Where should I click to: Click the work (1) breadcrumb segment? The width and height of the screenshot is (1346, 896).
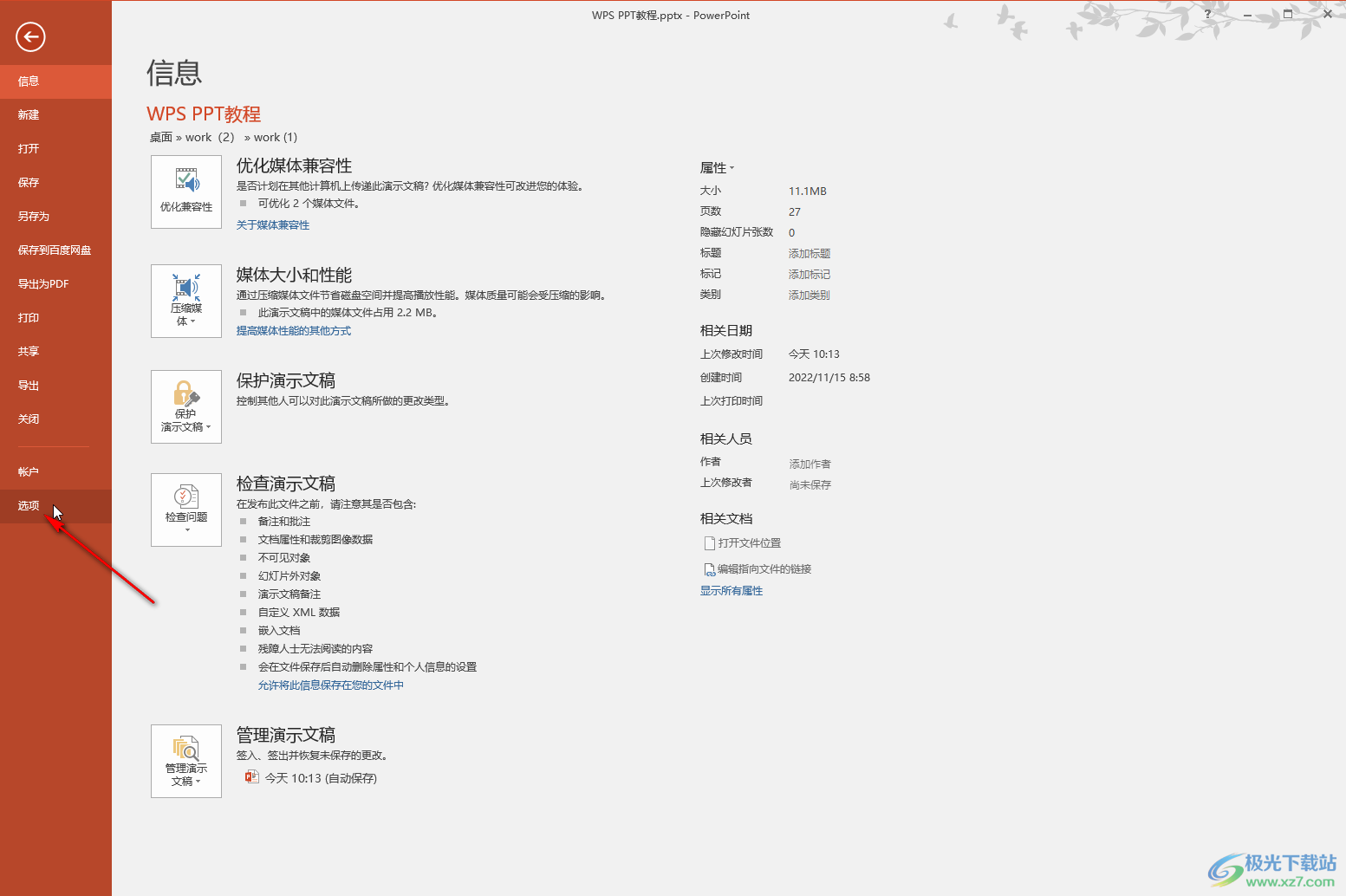click(x=276, y=137)
